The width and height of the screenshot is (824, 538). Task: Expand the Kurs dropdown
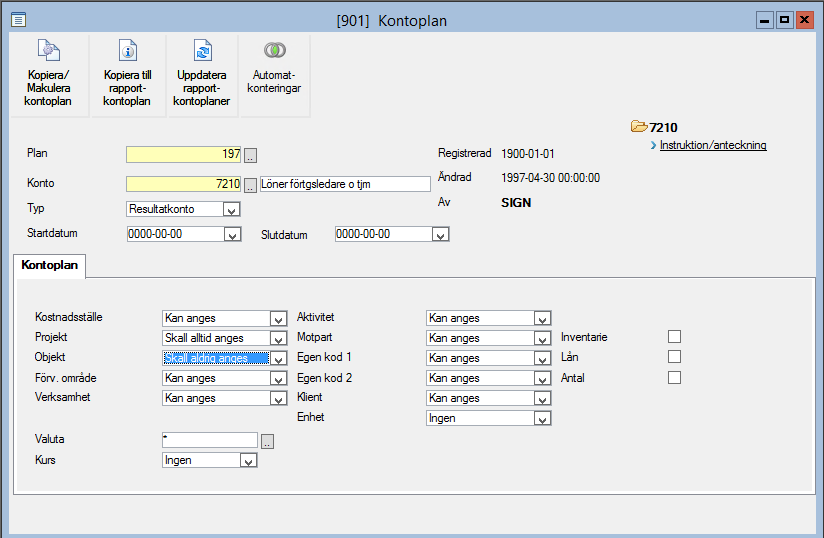point(248,461)
